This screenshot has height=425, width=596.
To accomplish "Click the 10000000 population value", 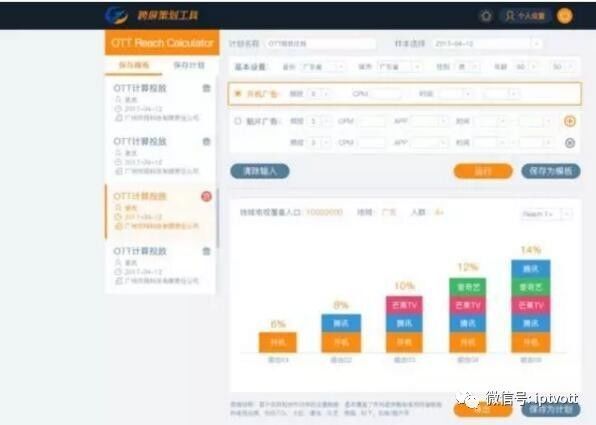I will (324, 212).
